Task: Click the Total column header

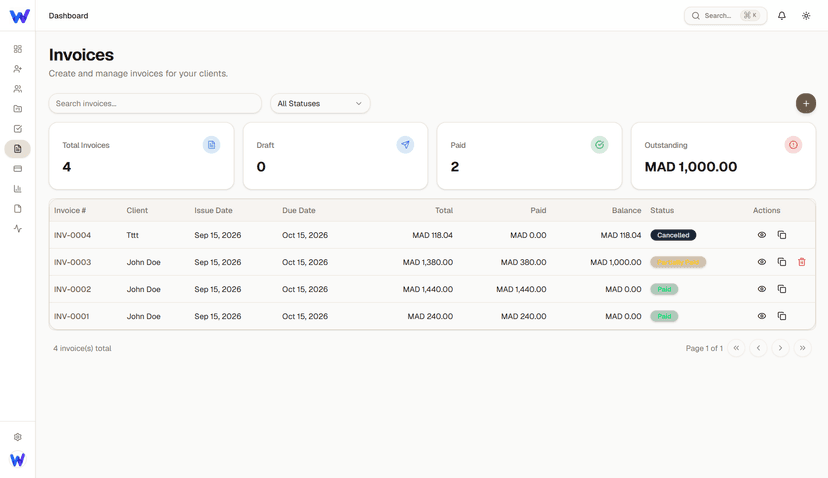Action: pyautogui.click(x=444, y=210)
